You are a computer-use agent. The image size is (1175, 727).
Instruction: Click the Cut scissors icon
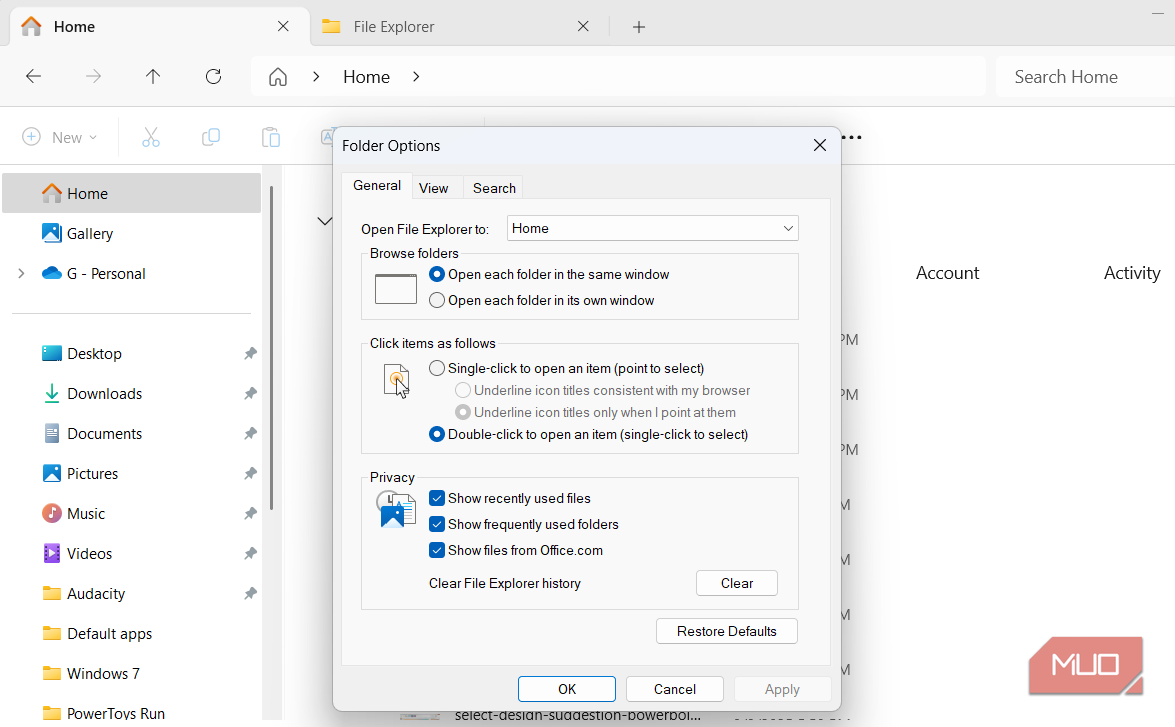[151, 137]
